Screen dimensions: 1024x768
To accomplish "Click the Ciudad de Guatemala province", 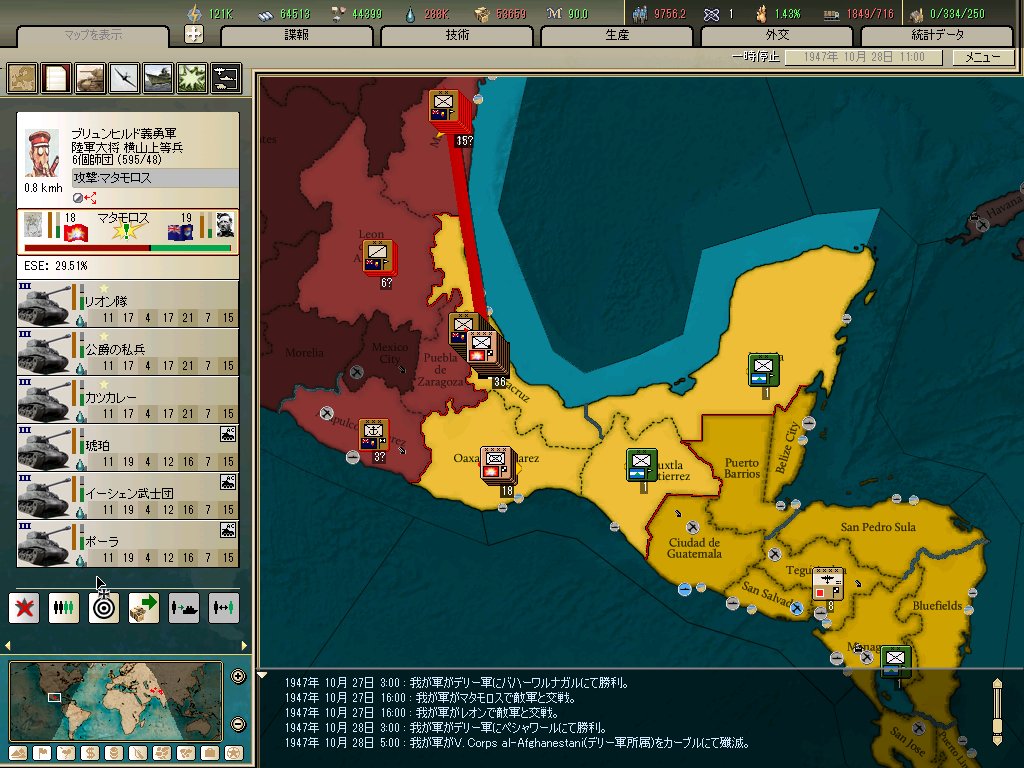I will coord(694,548).
